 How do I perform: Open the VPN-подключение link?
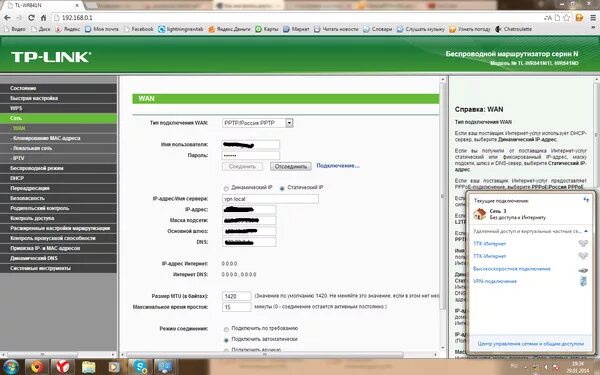point(495,281)
